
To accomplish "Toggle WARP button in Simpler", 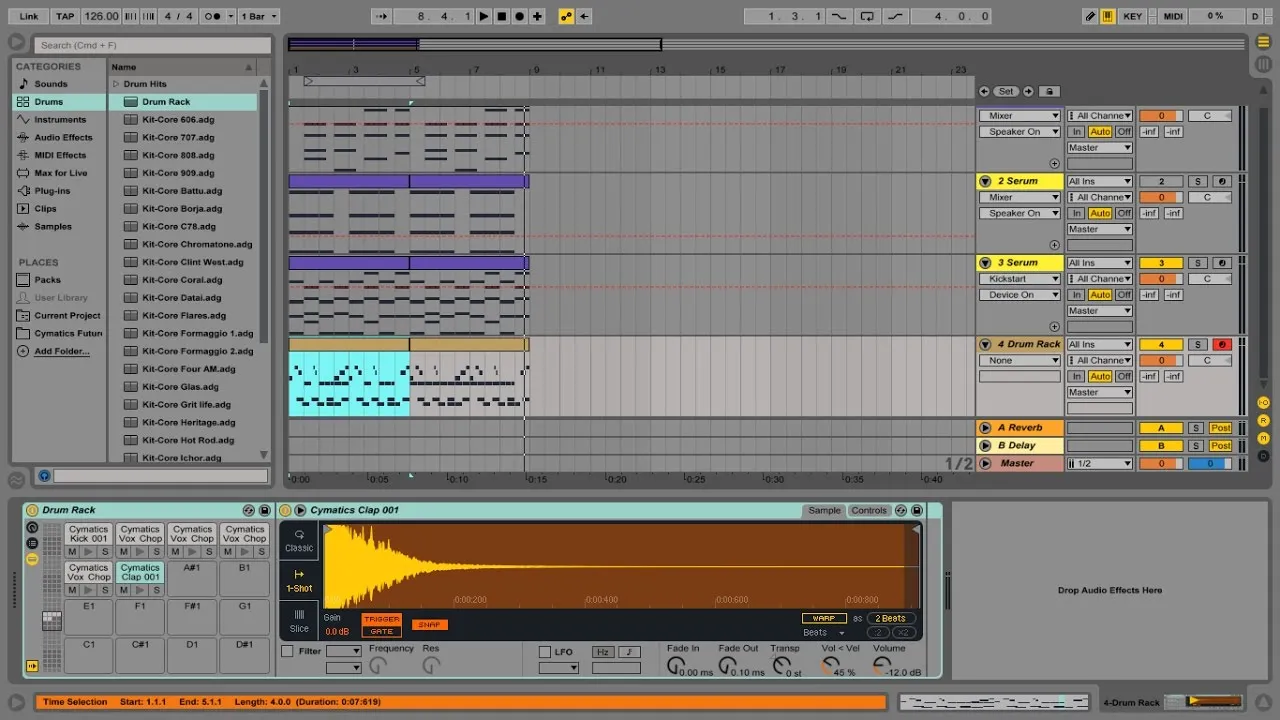I will pyautogui.click(x=824, y=618).
